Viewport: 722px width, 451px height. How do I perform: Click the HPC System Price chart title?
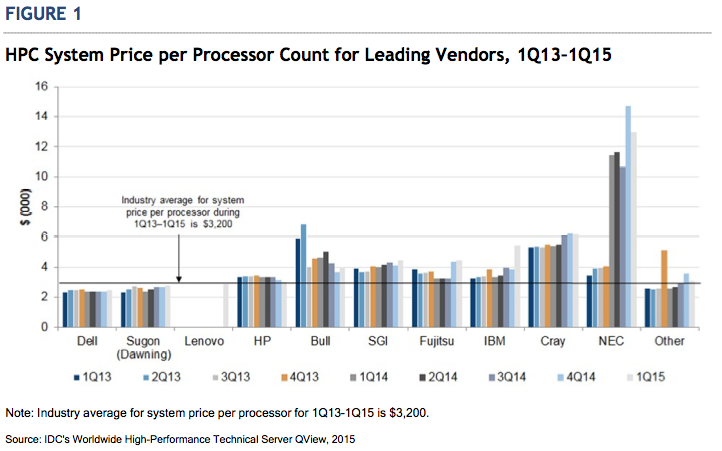(308, 55)
